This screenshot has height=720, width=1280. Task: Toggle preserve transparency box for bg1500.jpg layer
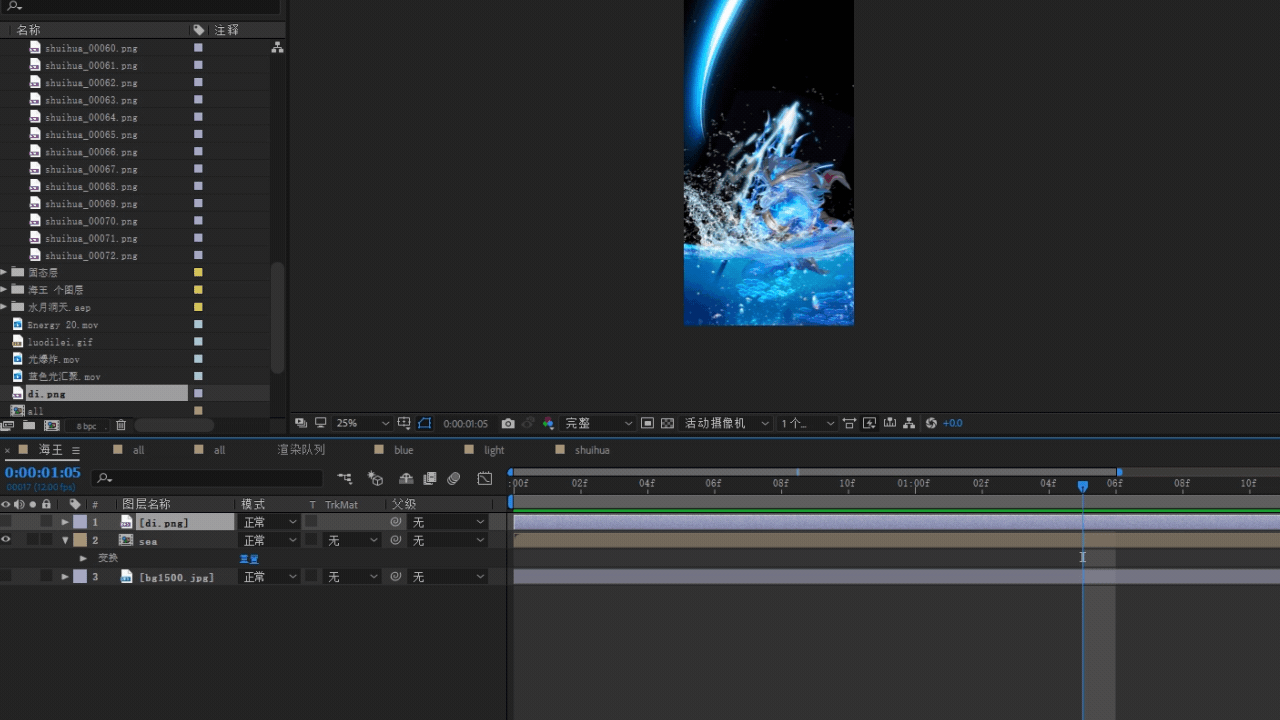311,576
